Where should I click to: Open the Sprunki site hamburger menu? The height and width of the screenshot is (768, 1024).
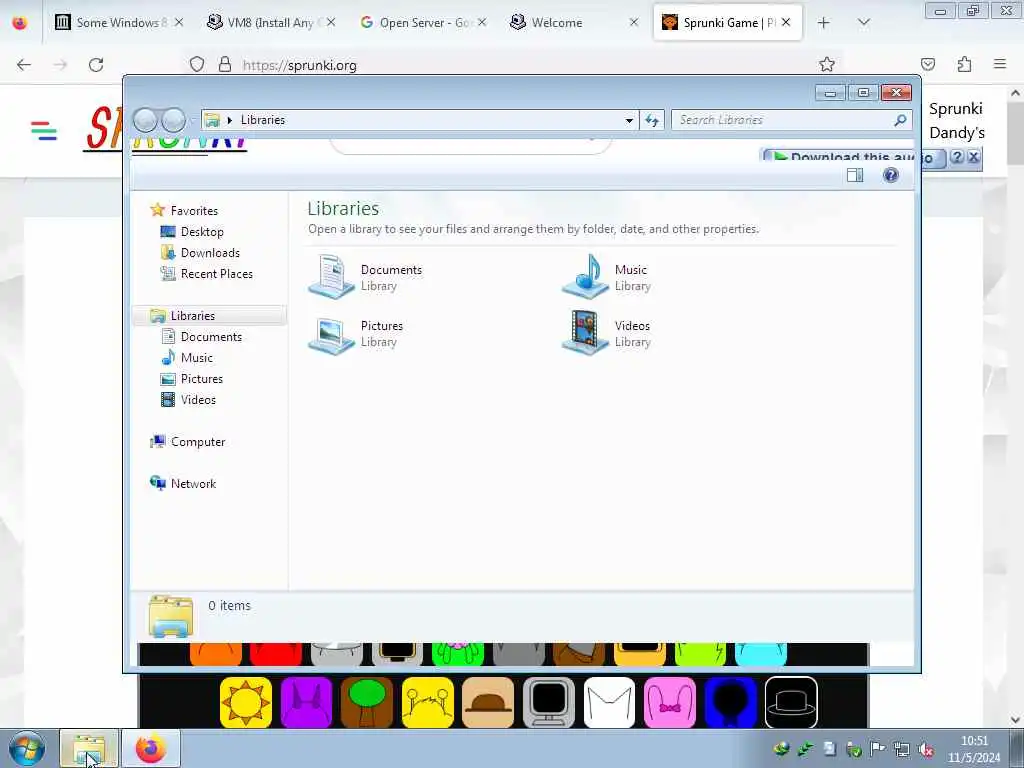(44, 131)
